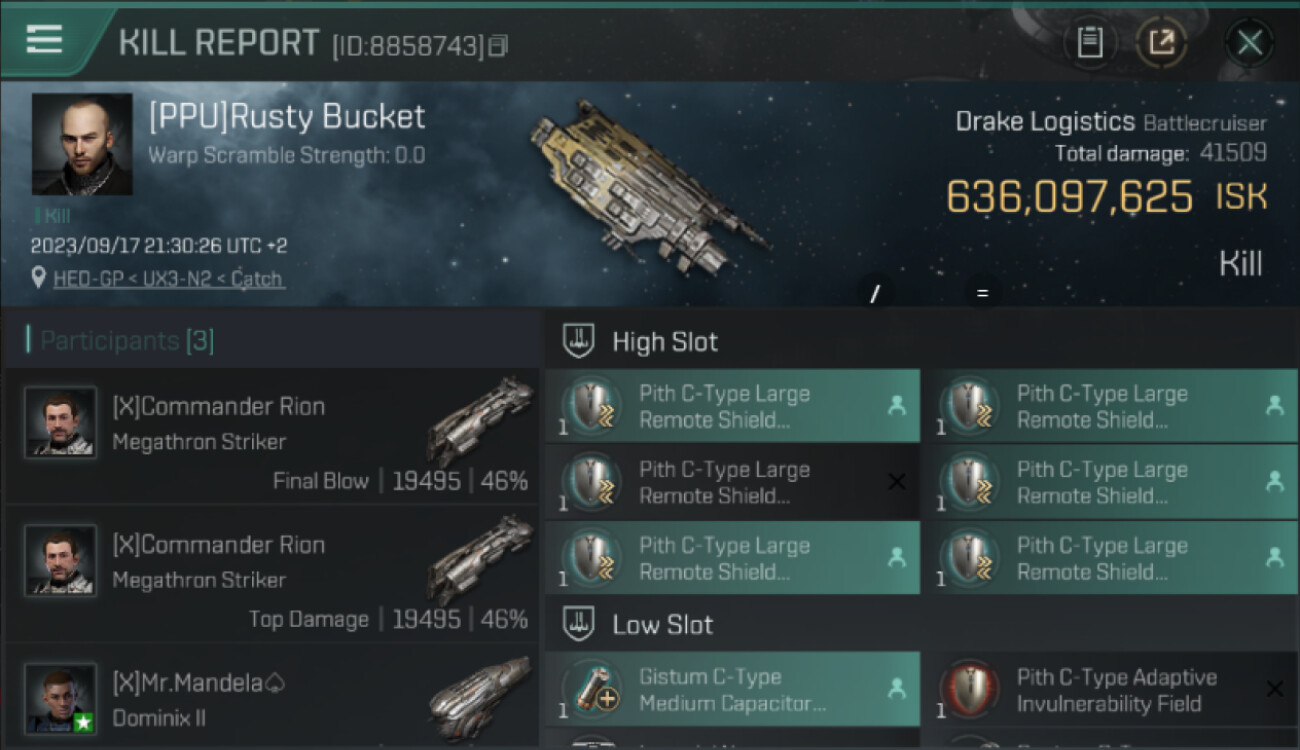Select the Low Slot section header
This screenshot has width=1300, height=750.
coord(662,625)
